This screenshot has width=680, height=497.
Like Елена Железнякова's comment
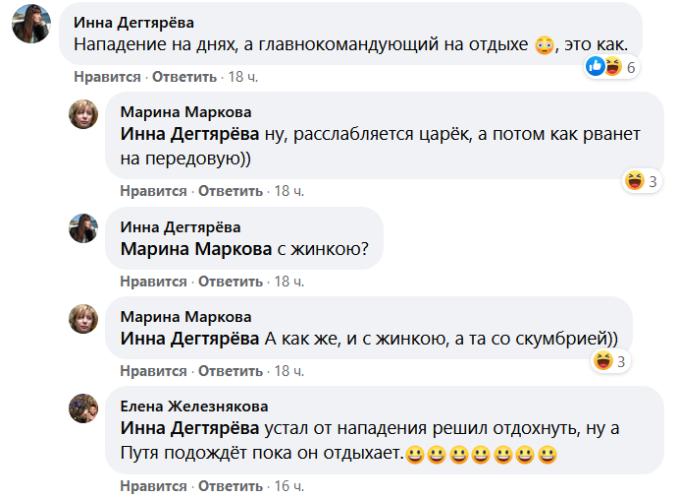[x=153, y=487]
